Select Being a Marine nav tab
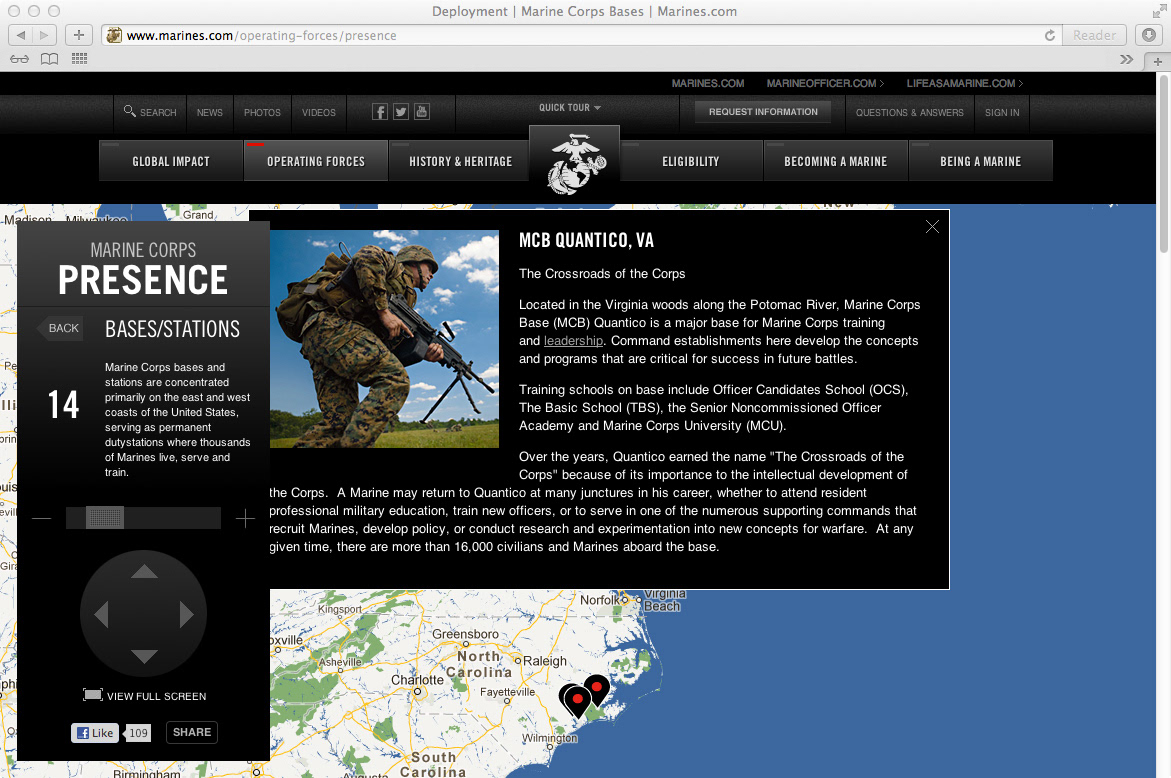 tap(981, 161)
